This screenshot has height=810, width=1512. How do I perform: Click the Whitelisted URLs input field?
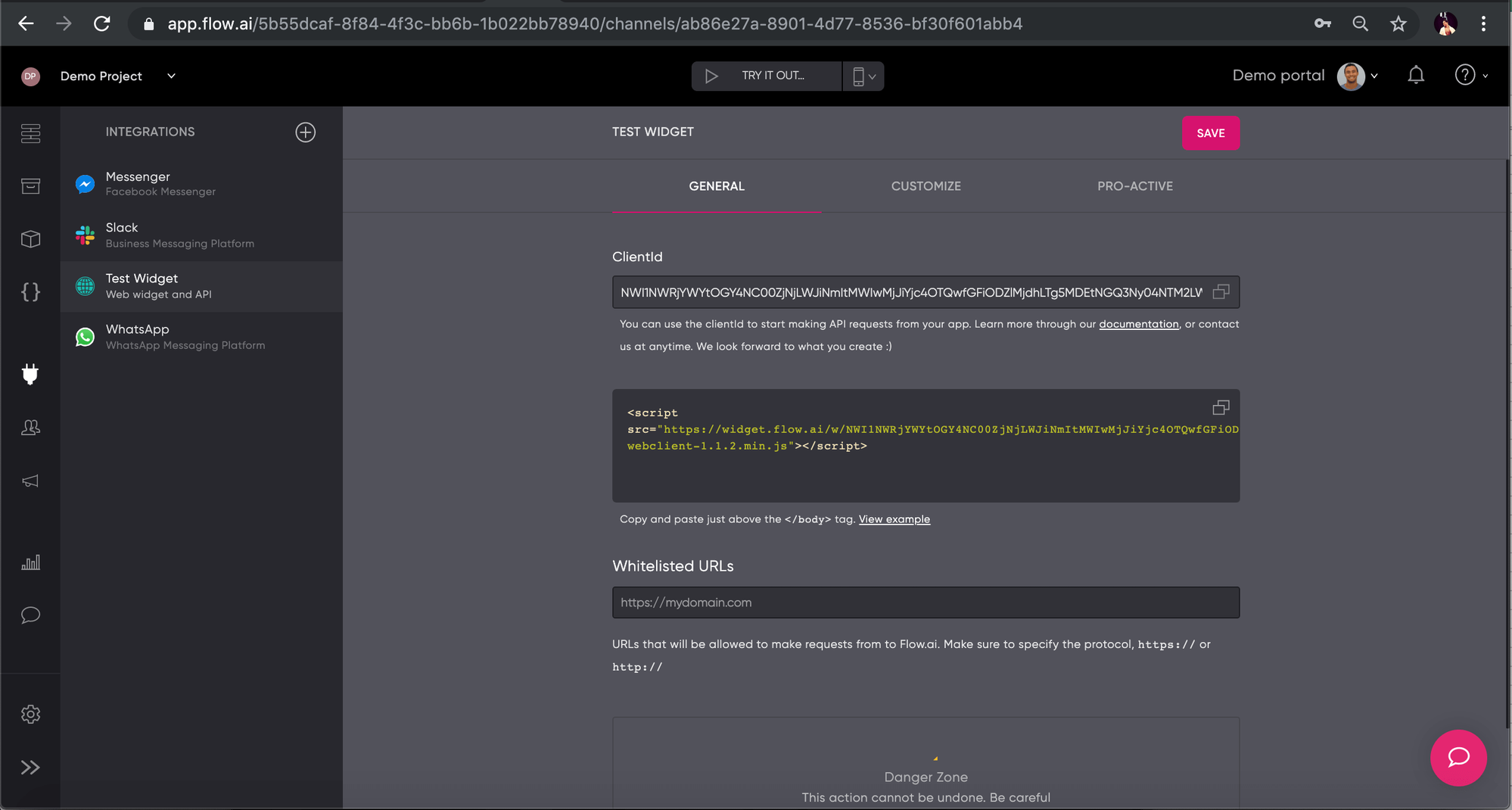click(926, 603)
